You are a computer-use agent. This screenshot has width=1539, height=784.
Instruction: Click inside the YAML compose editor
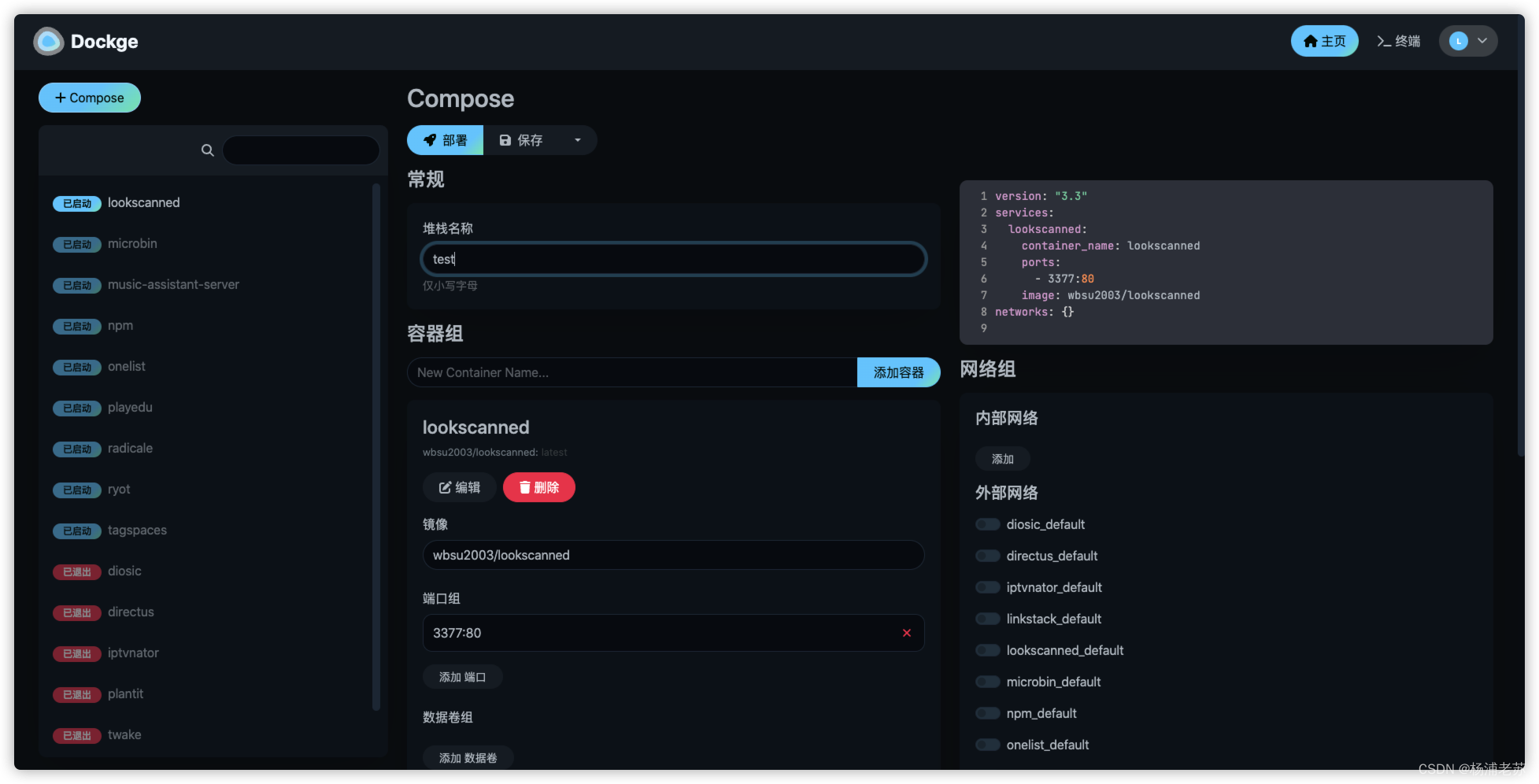1226,262
